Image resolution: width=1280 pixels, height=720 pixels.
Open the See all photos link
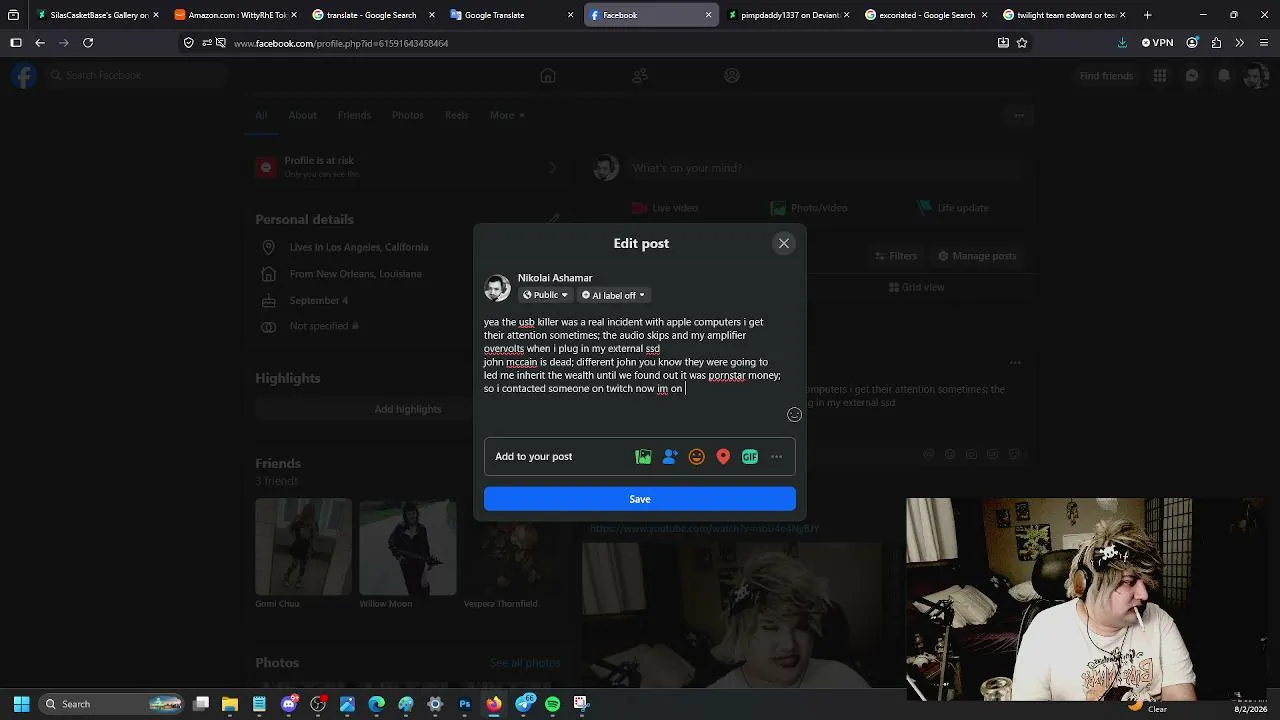tap(525, 663)
